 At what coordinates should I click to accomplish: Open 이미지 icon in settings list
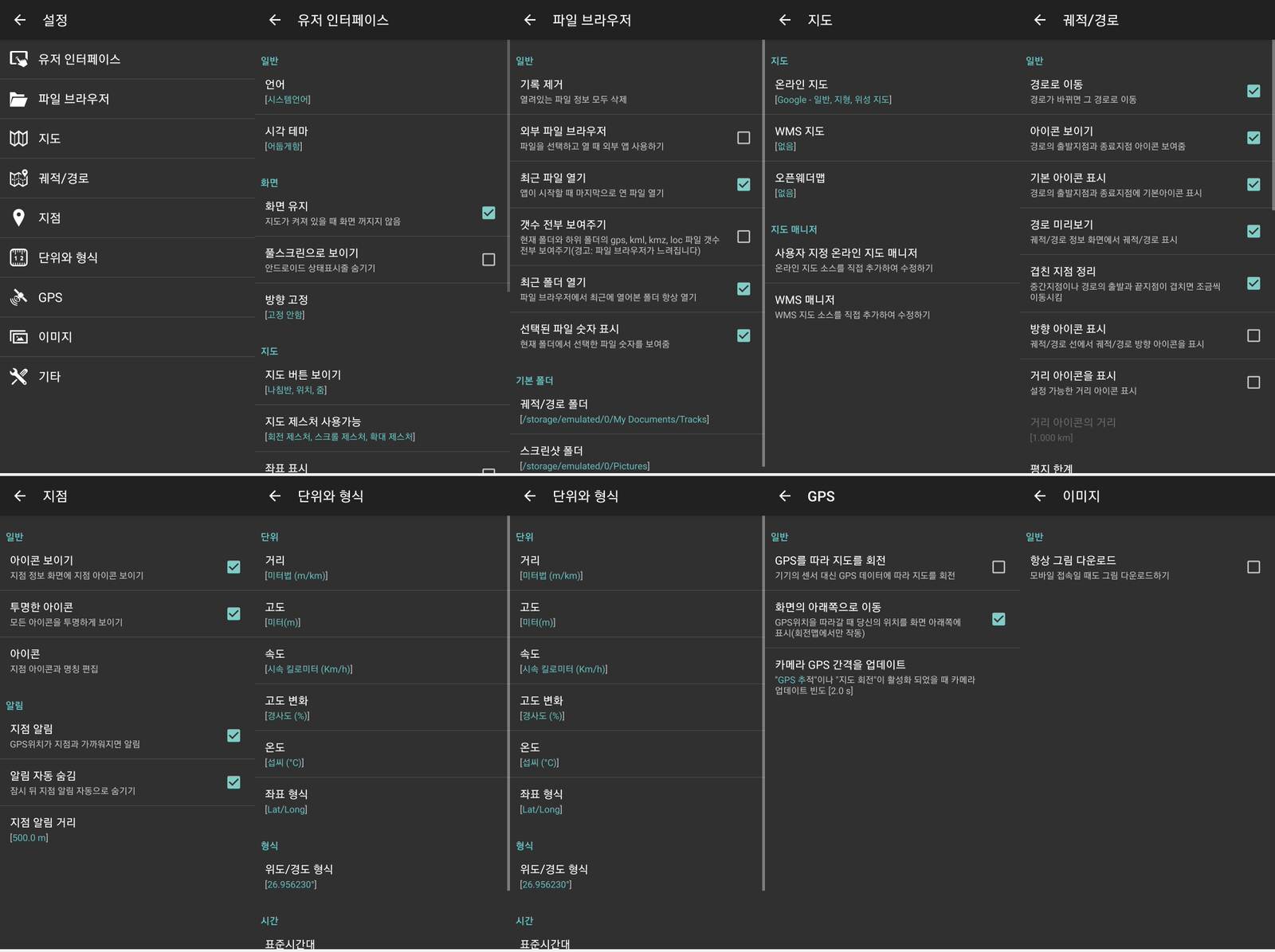(x=19, y=337)
